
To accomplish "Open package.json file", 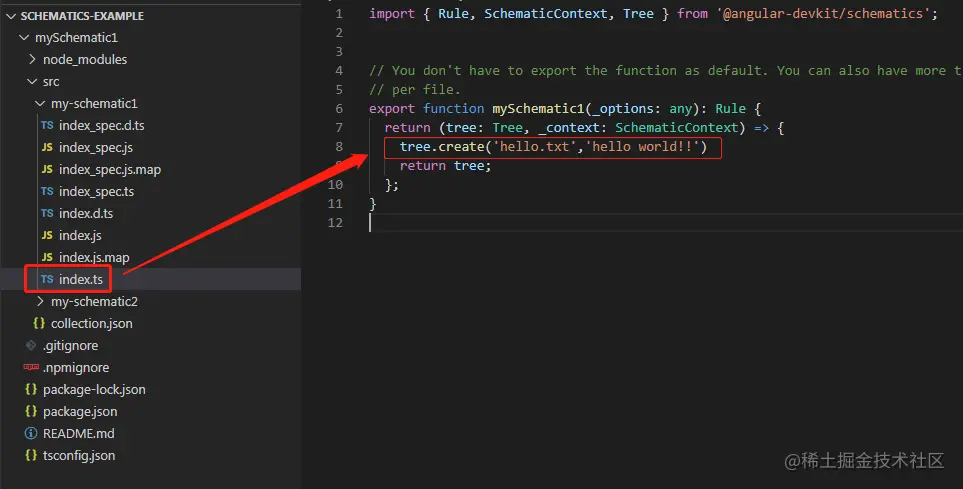I will point(80,412).
